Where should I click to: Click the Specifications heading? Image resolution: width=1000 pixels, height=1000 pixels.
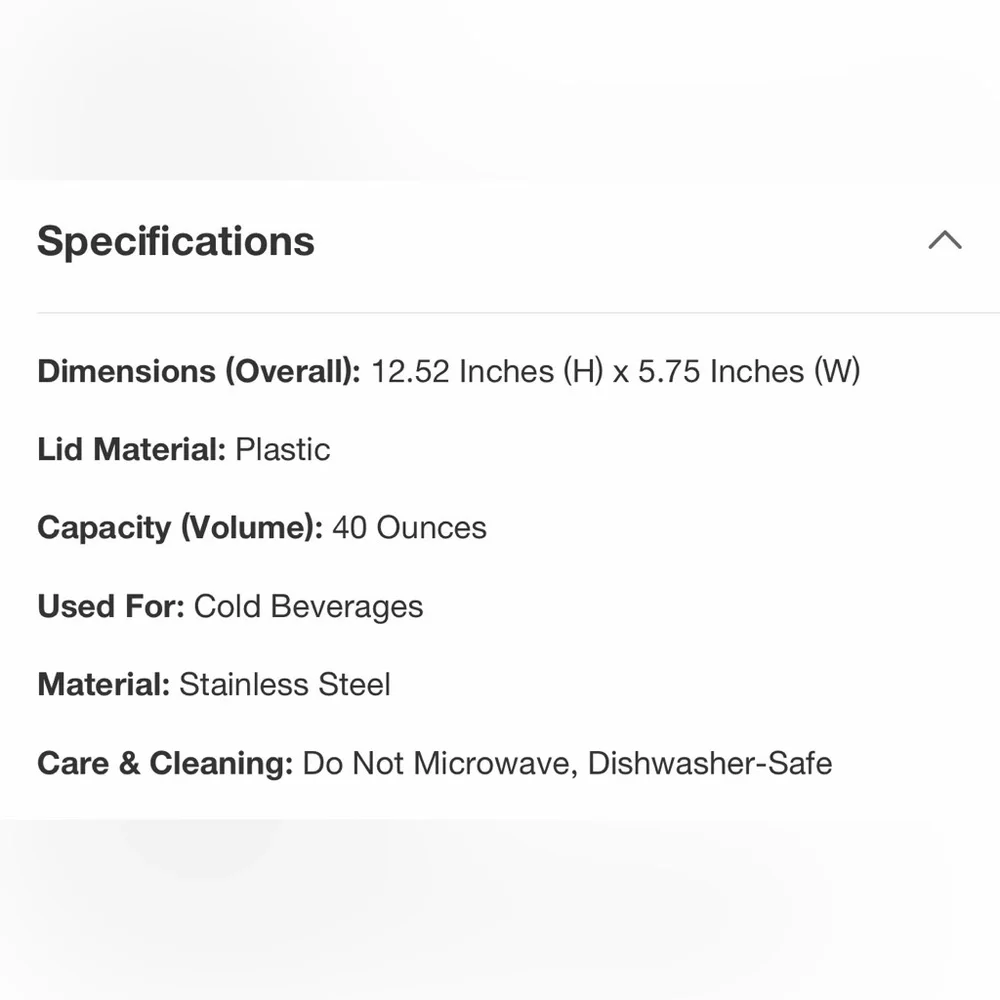tap(176, 242)
